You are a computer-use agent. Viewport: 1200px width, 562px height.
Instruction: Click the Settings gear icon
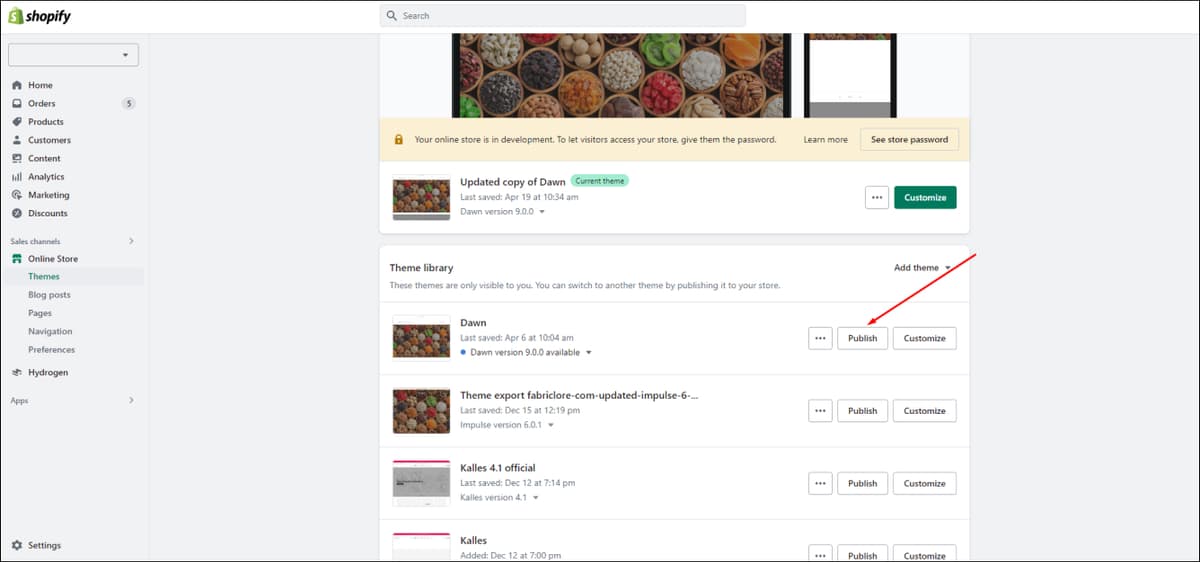17,545
